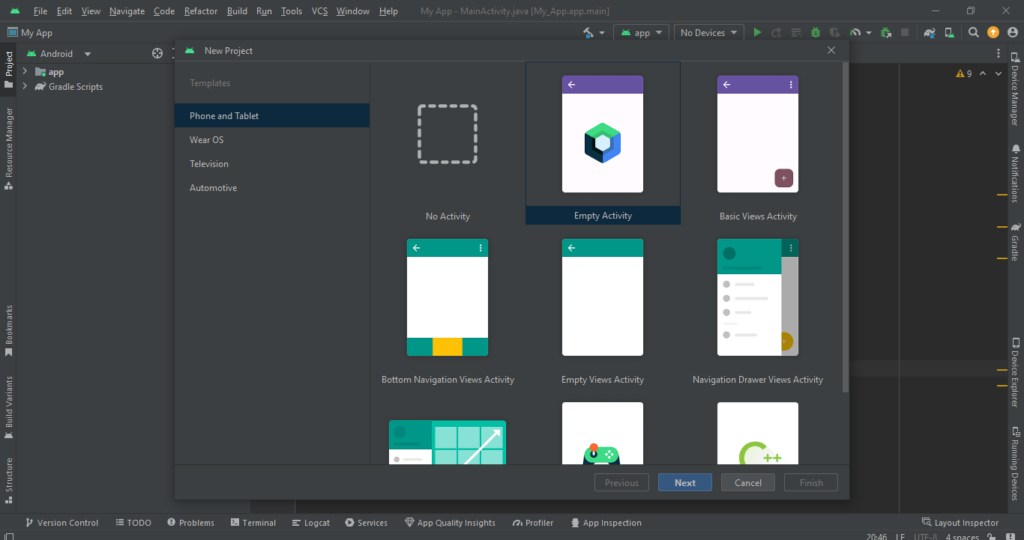Expand the app module tree node
The image size is (1024, 540).
(x=25, y=72)
